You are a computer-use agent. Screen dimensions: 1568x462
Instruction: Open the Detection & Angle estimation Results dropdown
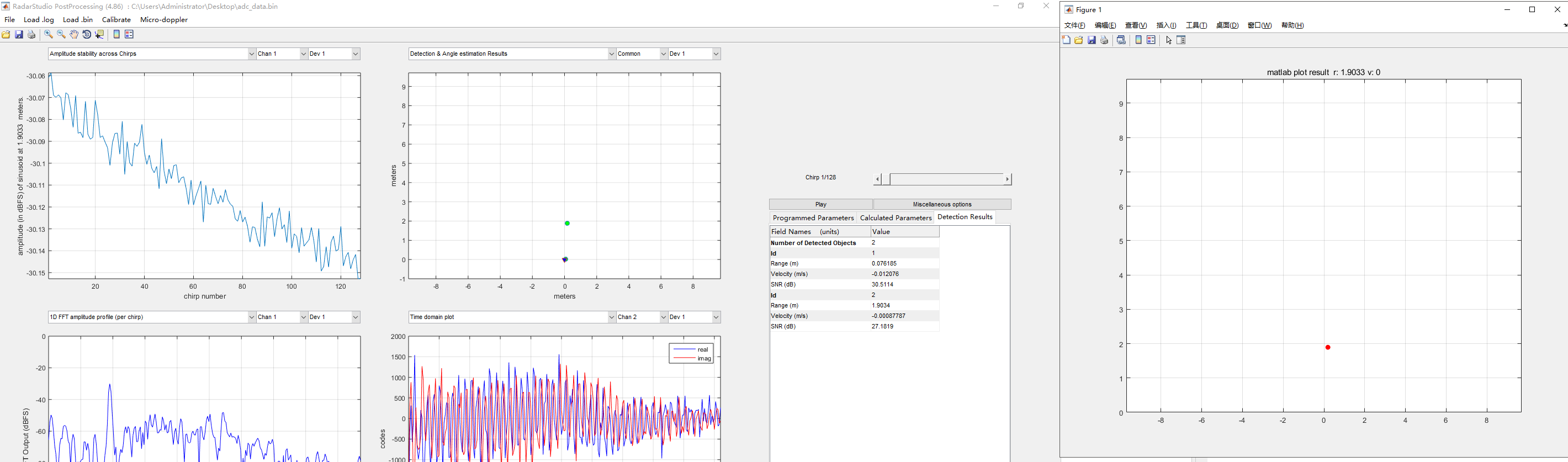pos(512,54)
